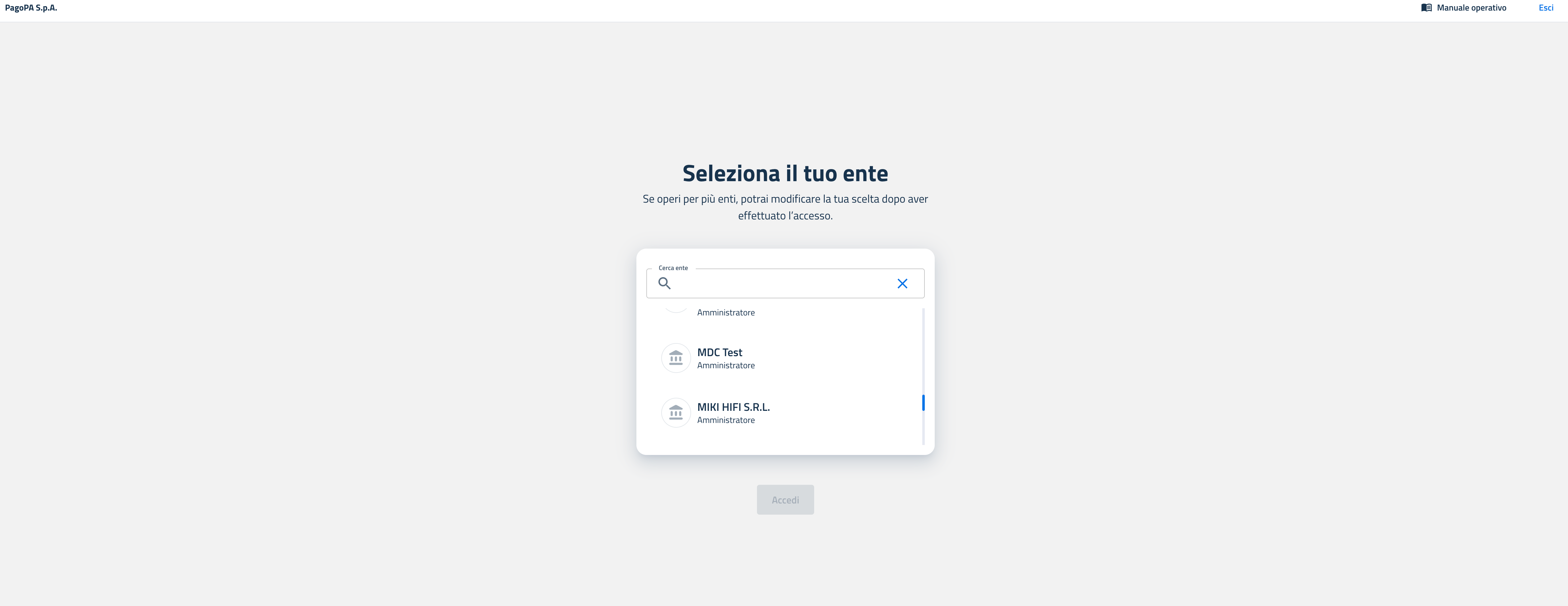Clear the search field with X icon
This screenshot has width=1568, height=606.
[x=902, y=283]
